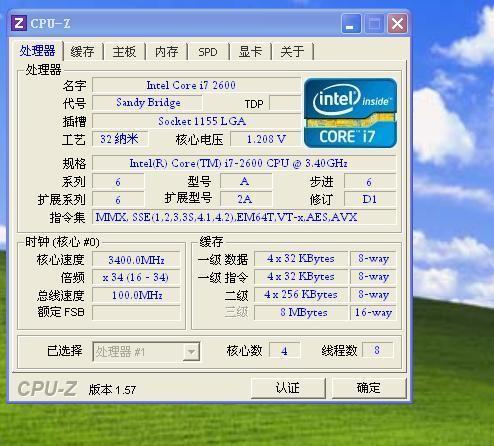Click the 步进 value 6
The width and height of the screenshot is (494, 446).
[370, 182]
